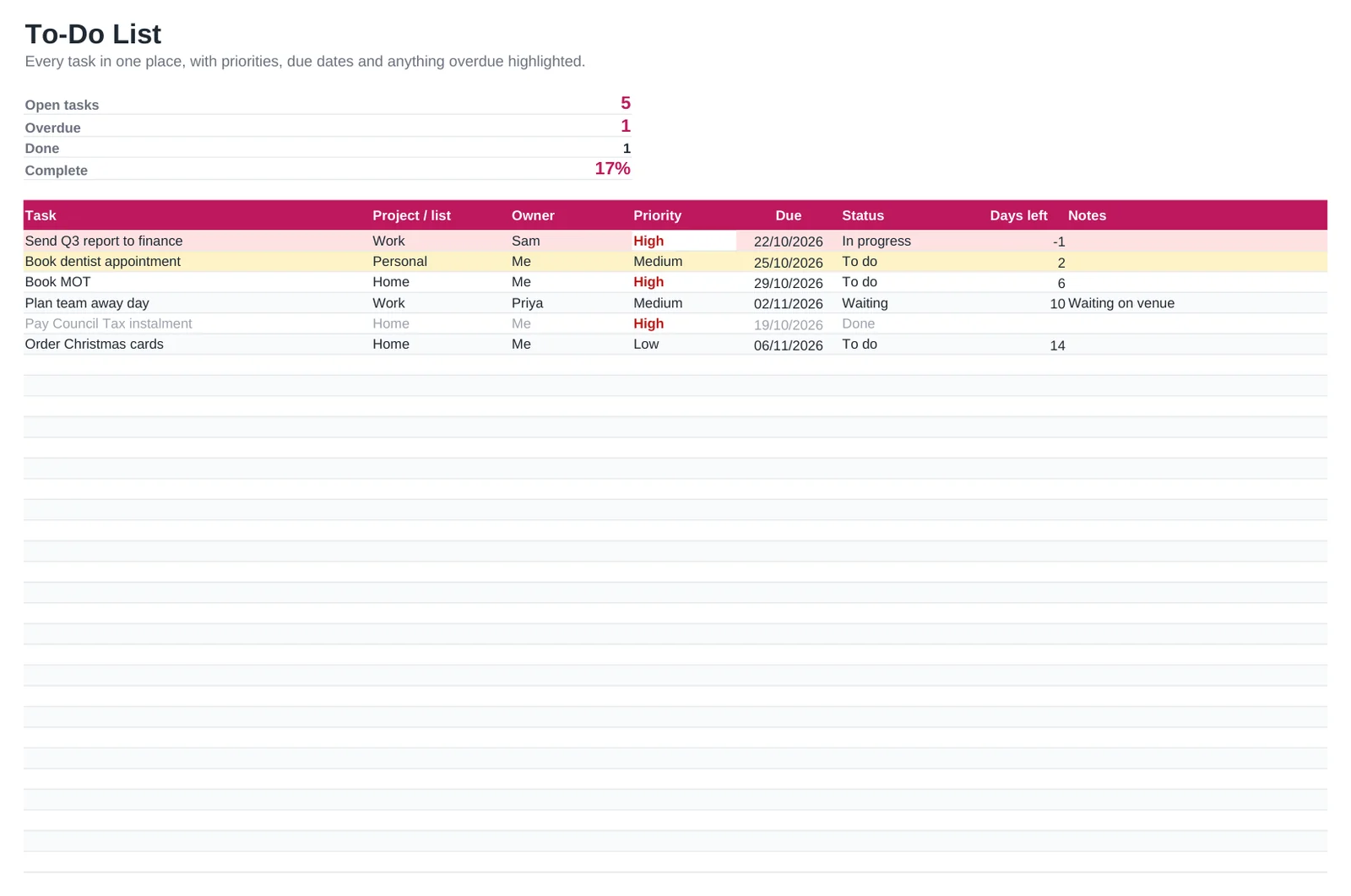Select the 'Overdue' summary label

52,128
